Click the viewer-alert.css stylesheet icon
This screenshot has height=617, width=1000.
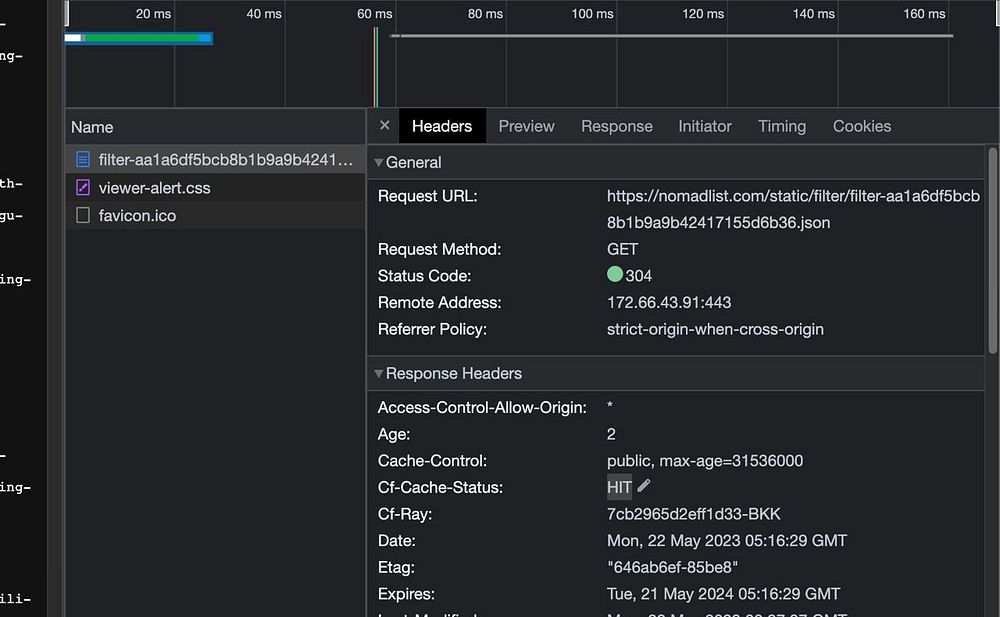click(83, 188)
